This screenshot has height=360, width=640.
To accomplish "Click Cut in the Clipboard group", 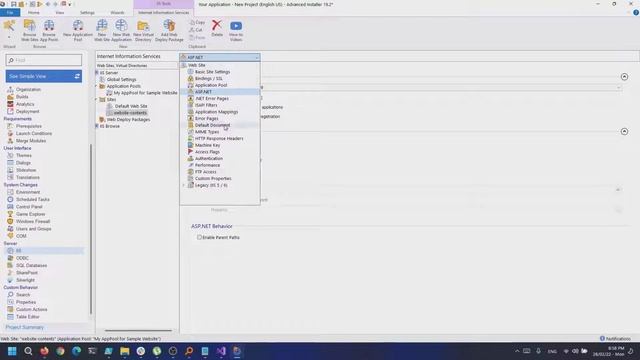I will pos(196,30).
